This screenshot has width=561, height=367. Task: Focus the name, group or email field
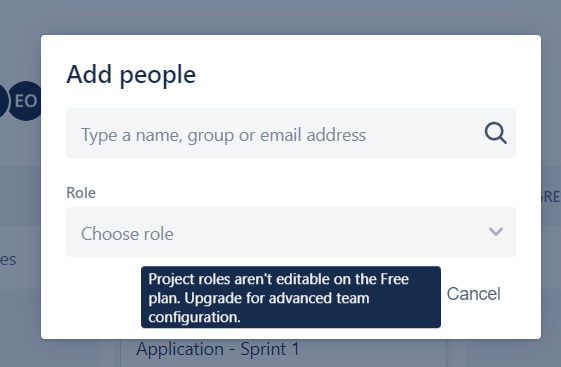tap(291, 133)
